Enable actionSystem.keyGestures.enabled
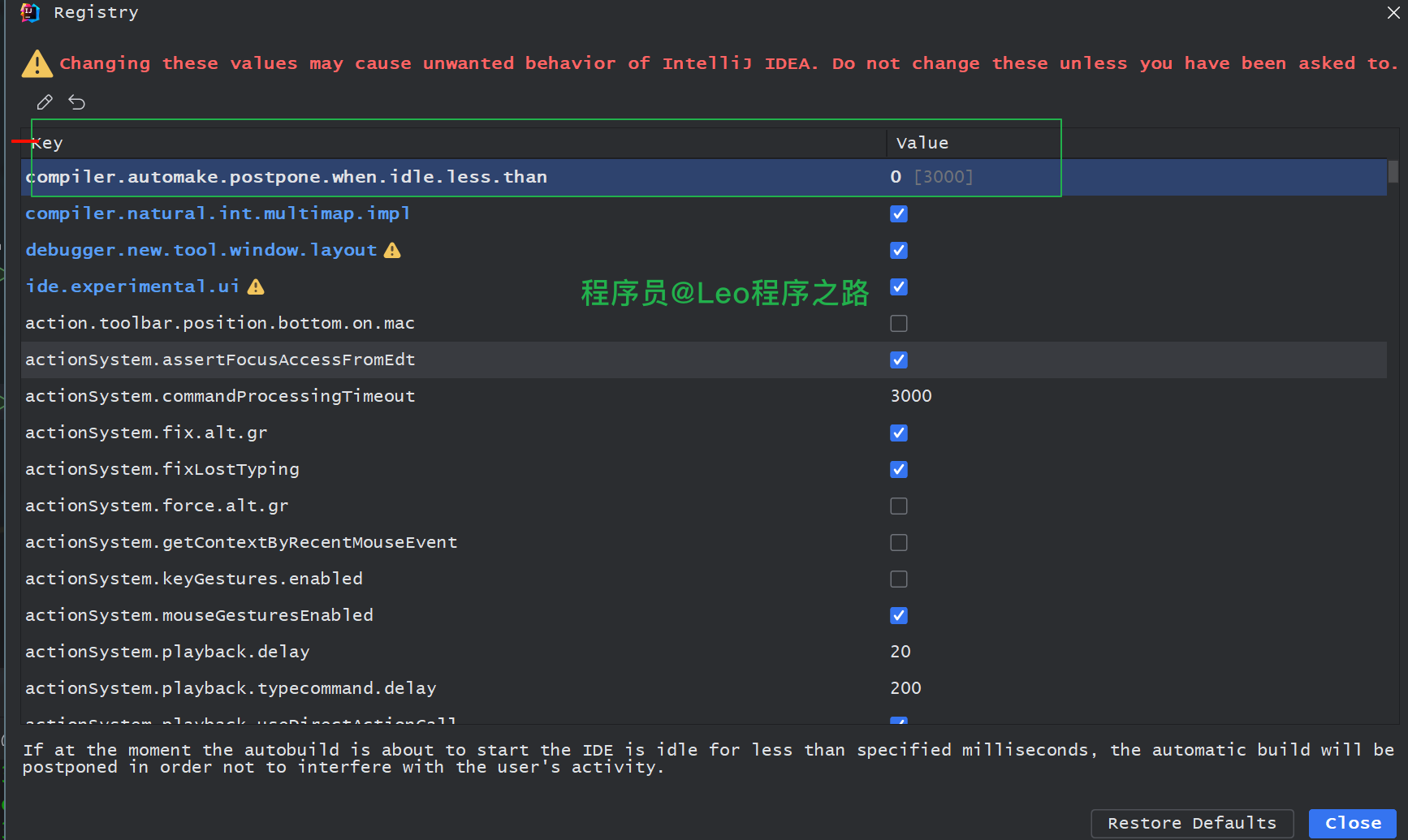The image size is (1408, 840). tap(899, 579)
